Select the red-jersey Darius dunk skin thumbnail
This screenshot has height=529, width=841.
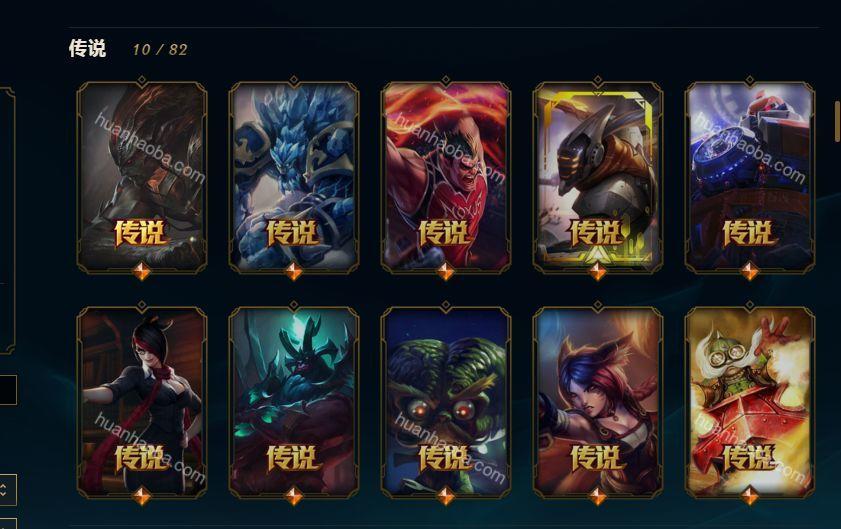446,177
